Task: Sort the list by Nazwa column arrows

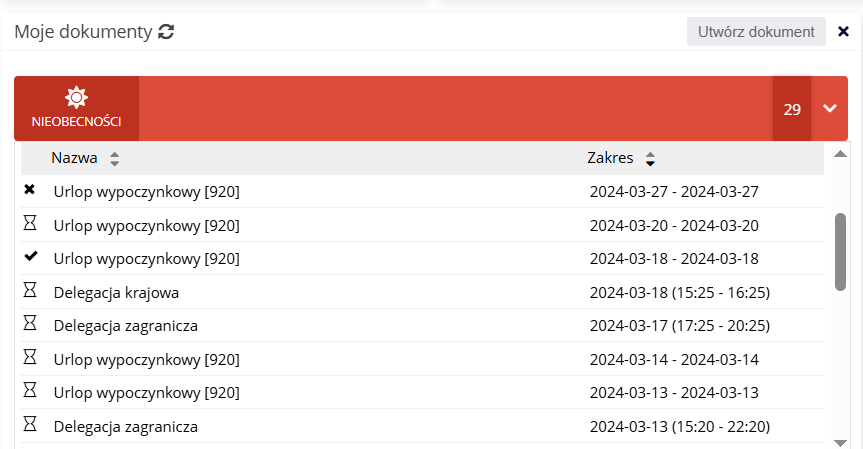Action: (x=114, y=159)
